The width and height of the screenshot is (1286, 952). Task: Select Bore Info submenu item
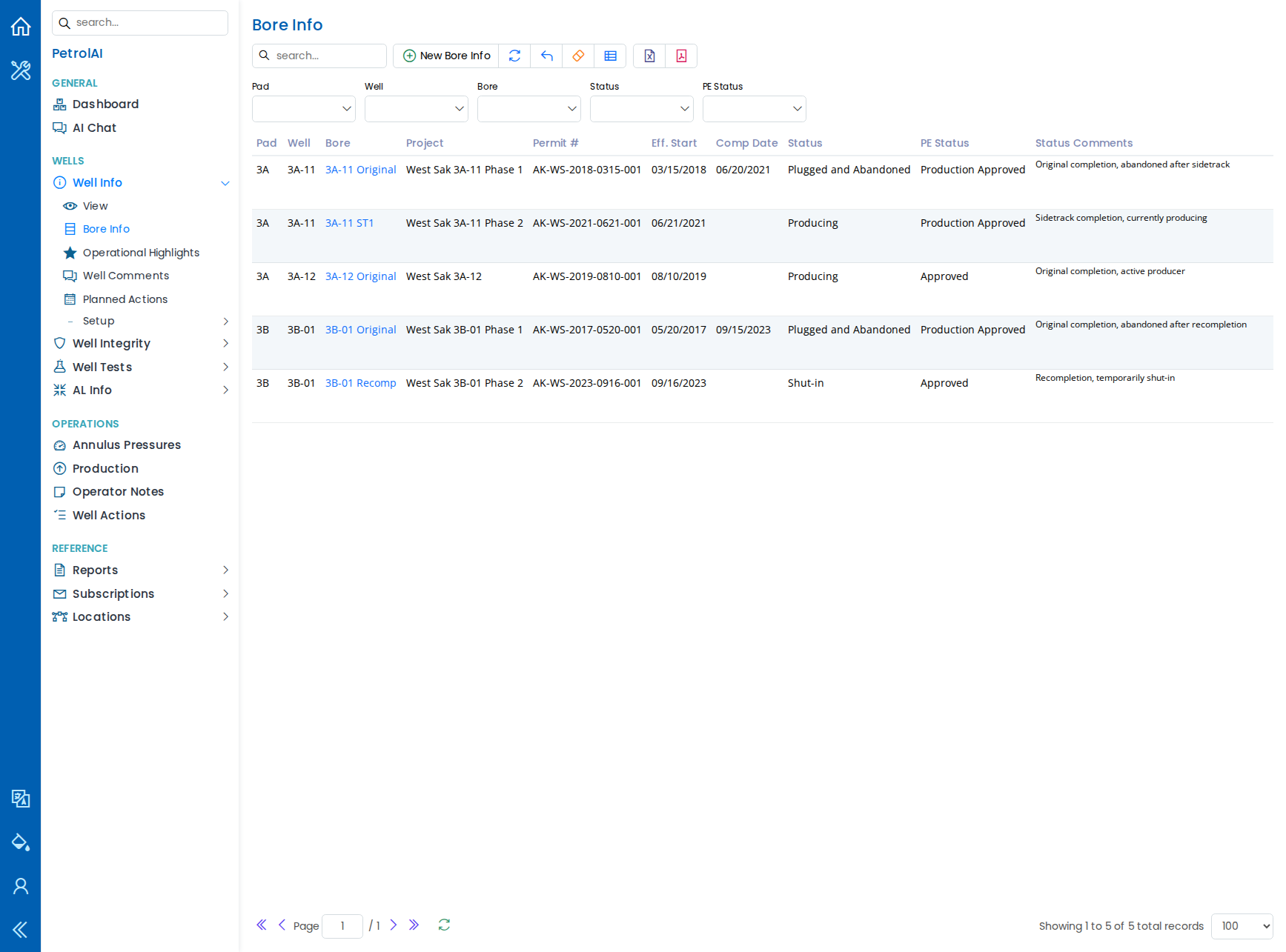tap(106, 229)
